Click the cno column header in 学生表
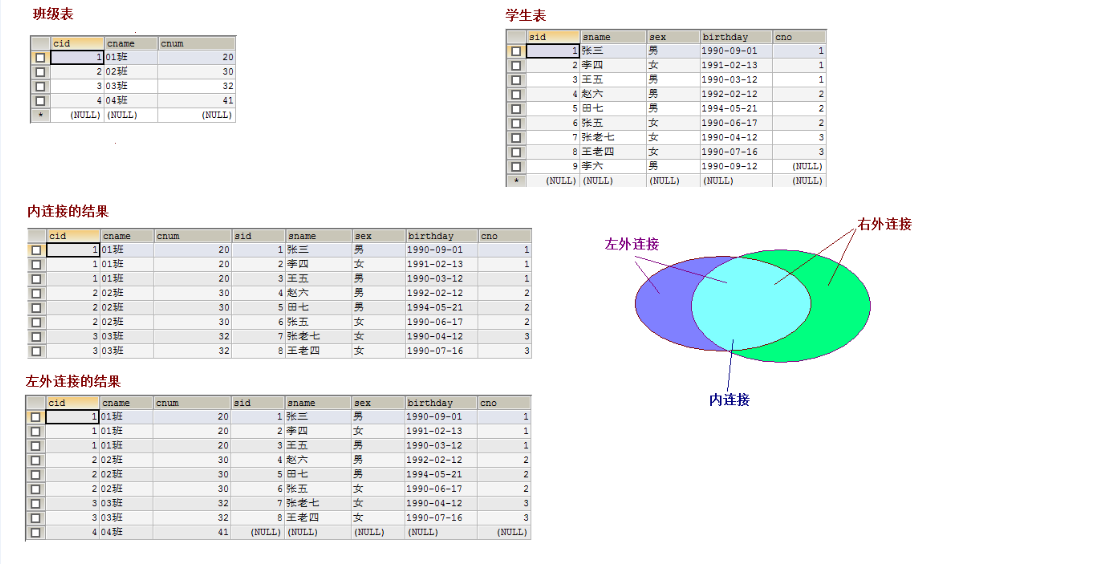 pos(799,36)
